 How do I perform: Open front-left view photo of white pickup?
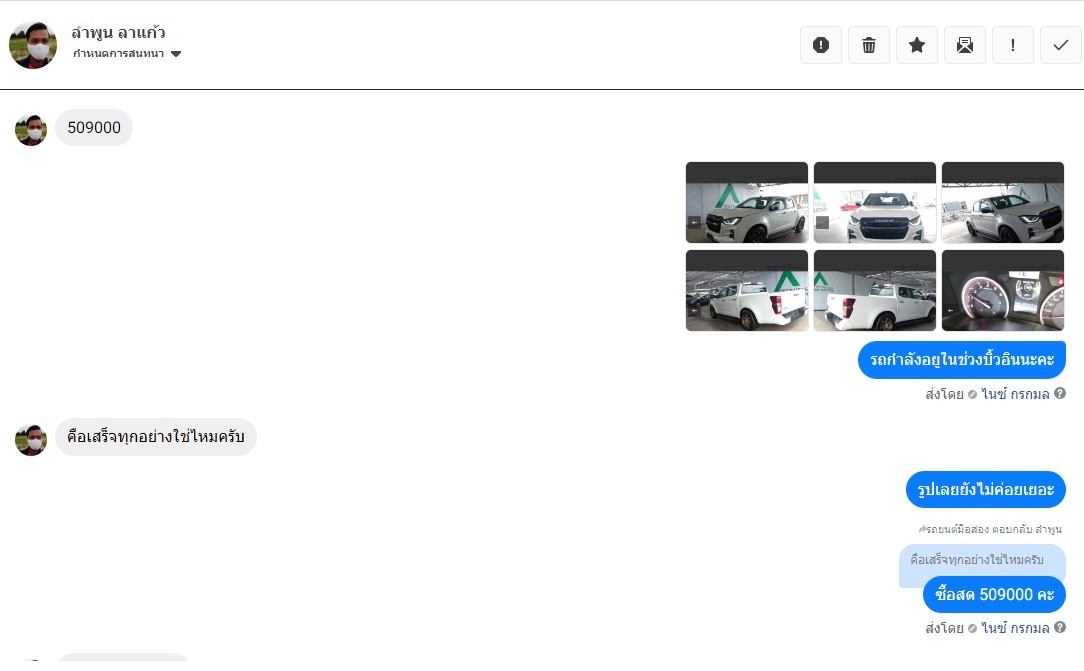[747, 202]
